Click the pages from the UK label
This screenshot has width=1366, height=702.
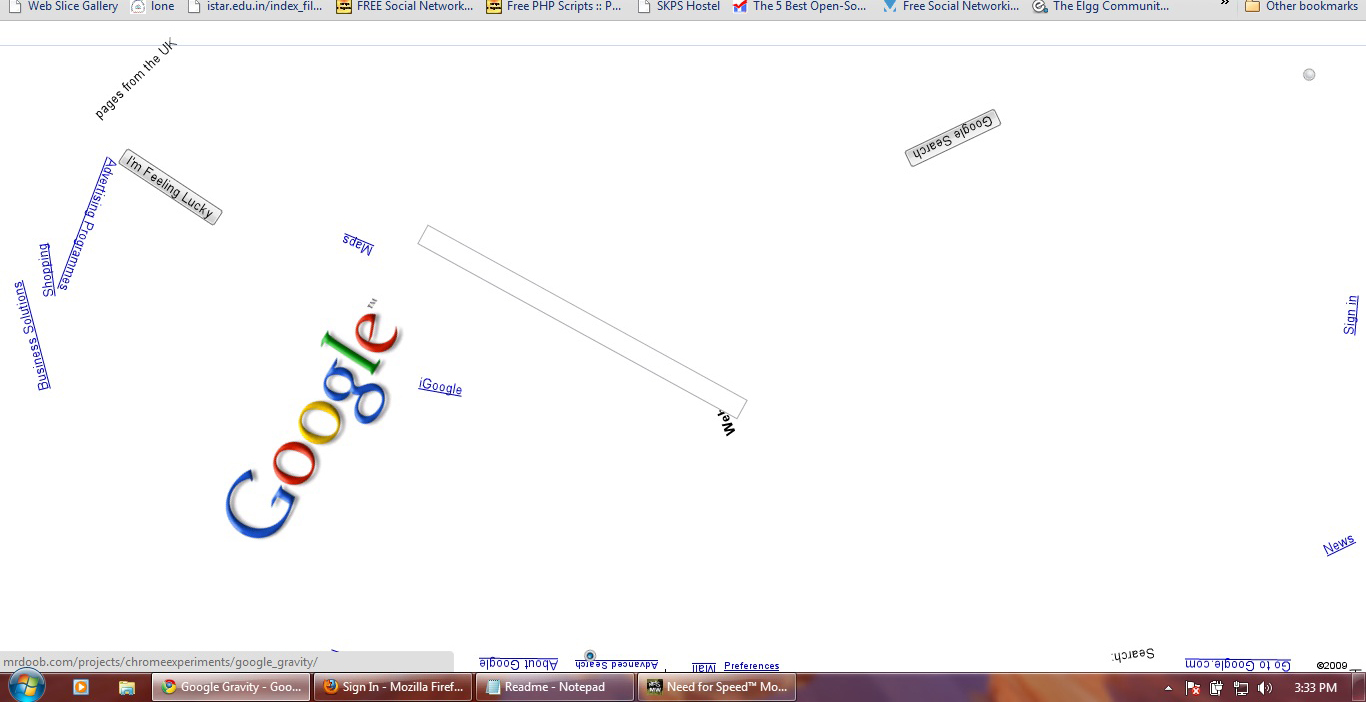click(x=135, y=79)
